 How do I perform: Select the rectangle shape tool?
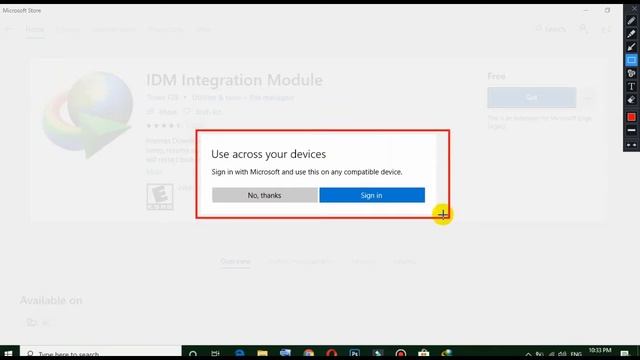click(x=631, y=60)
